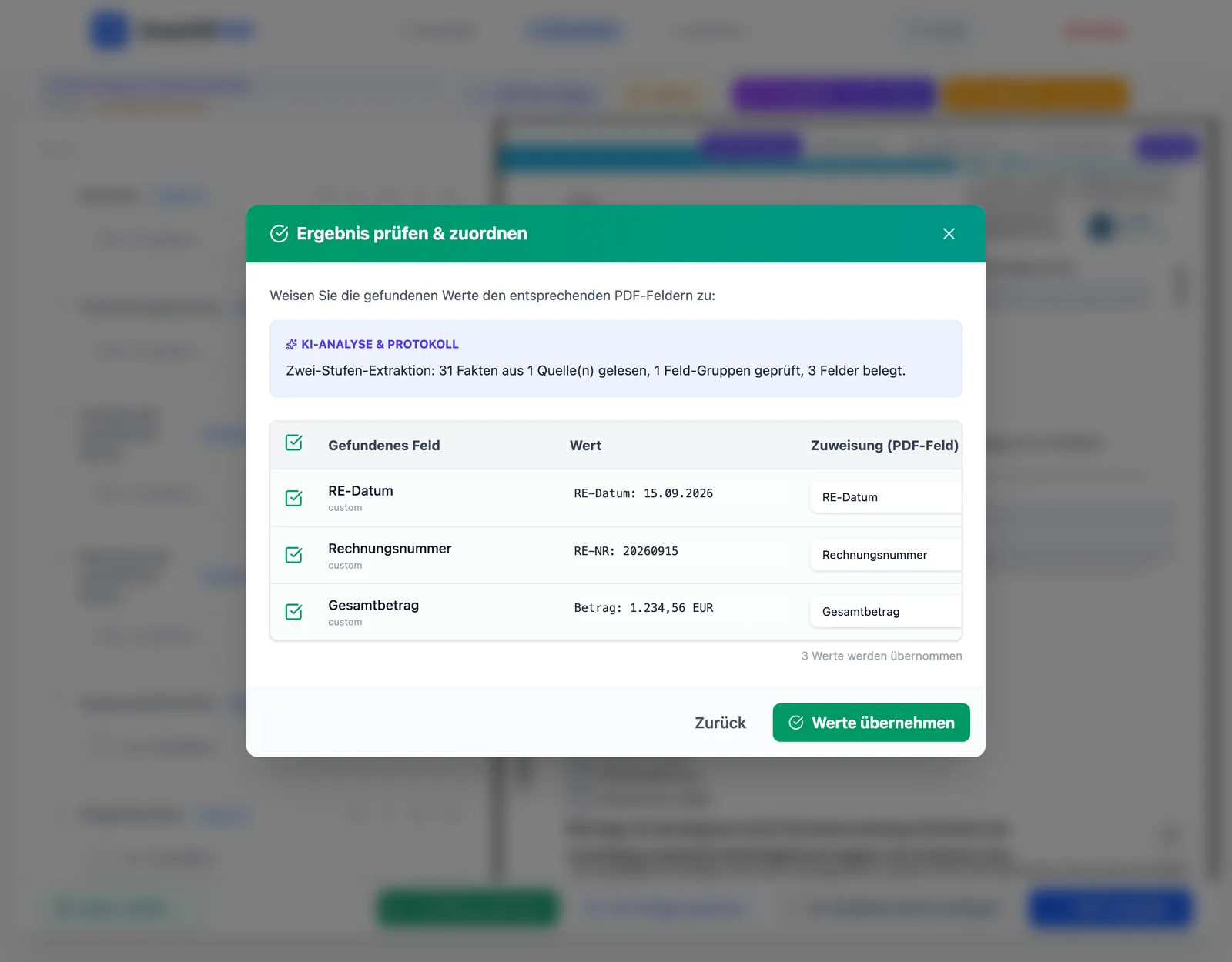The height and width of the screenshot is (962, 1232).
Task: Uncheck the RE-Datum row checkbox
Action: pyautogui.click(x=293, y=498)
